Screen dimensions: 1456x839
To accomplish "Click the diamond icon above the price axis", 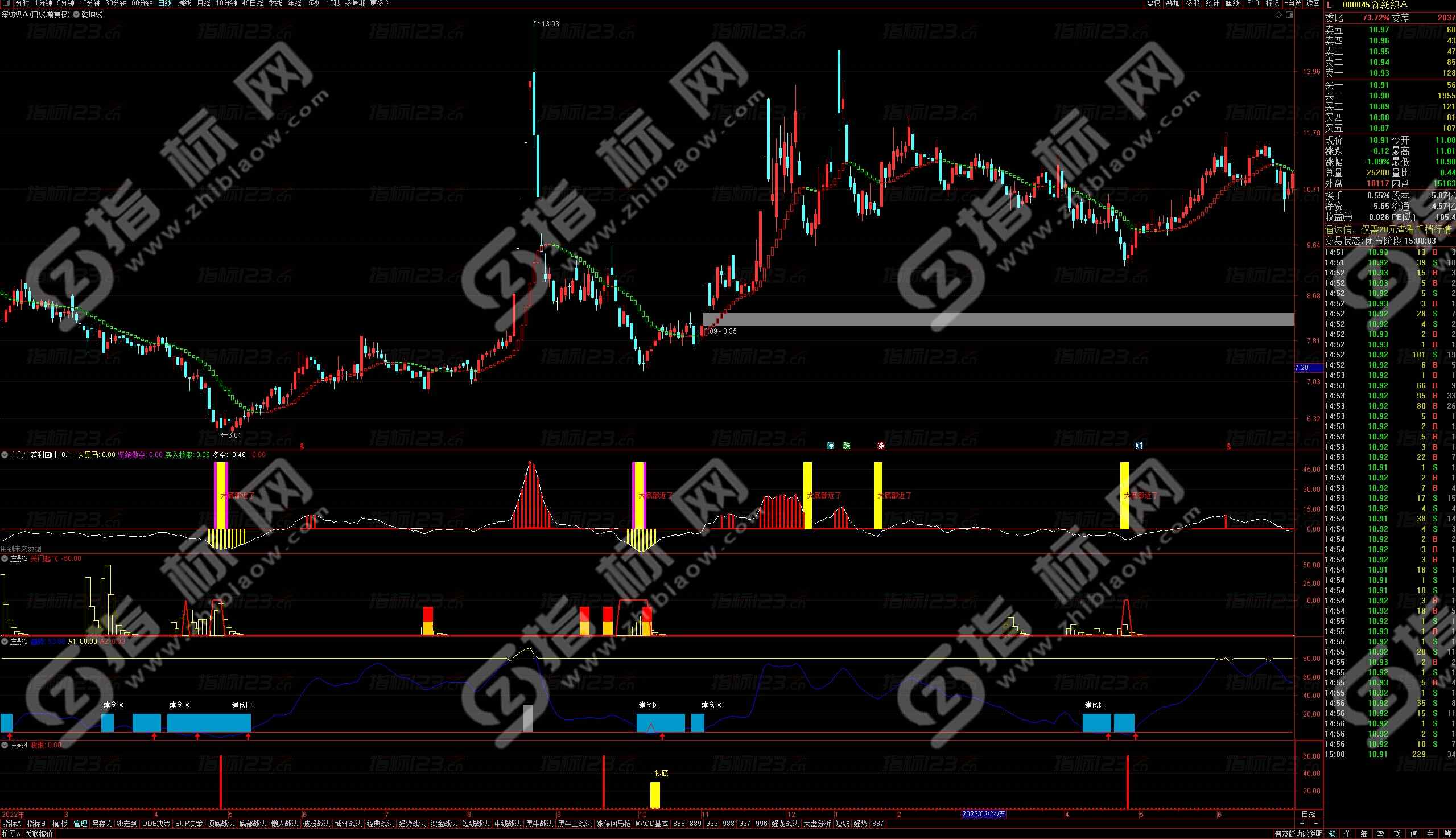I will pyautogui.click(x=1278, y=15).
